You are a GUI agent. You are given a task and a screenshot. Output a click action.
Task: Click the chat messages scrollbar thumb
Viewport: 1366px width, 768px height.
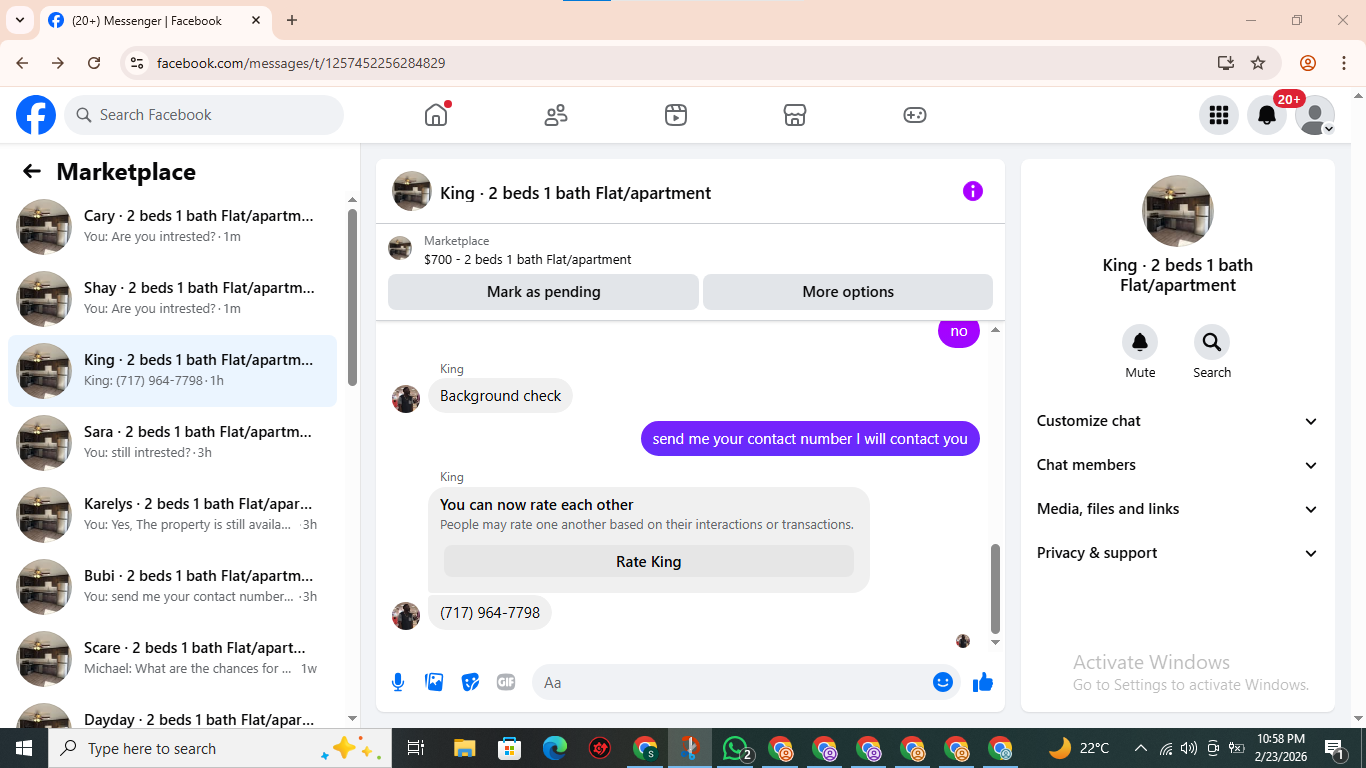[x=995, y=588]
